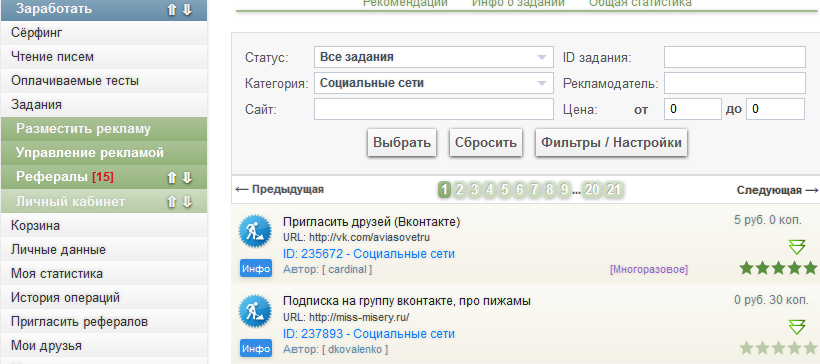Click URL http://vk.com/aviasovetru text
Image resolution: width=820 pixels, height=364 pixels.
[x=356, y=237]
